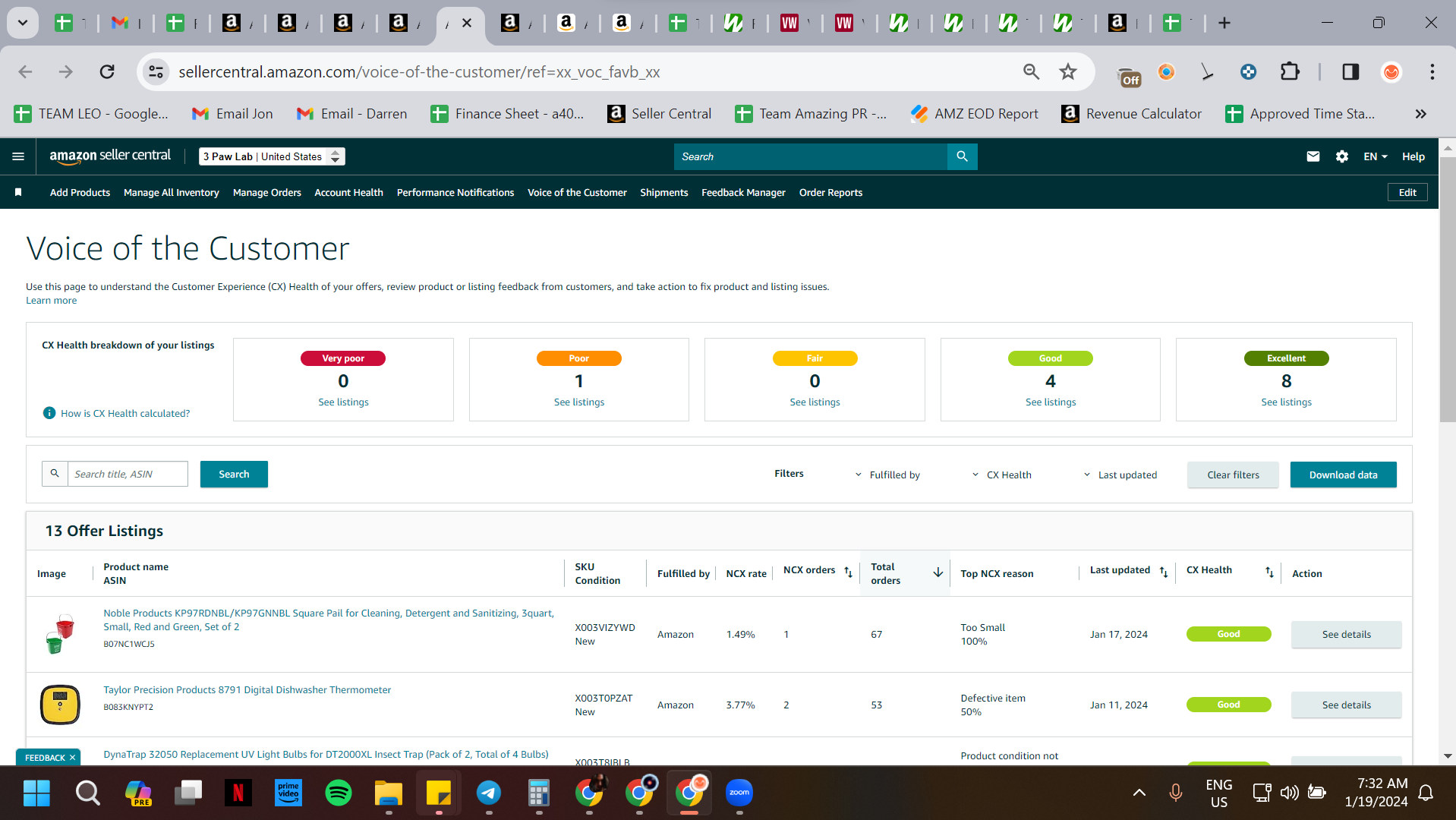
Task: Open Telegram from the taskbar
Action: (489, 793)
